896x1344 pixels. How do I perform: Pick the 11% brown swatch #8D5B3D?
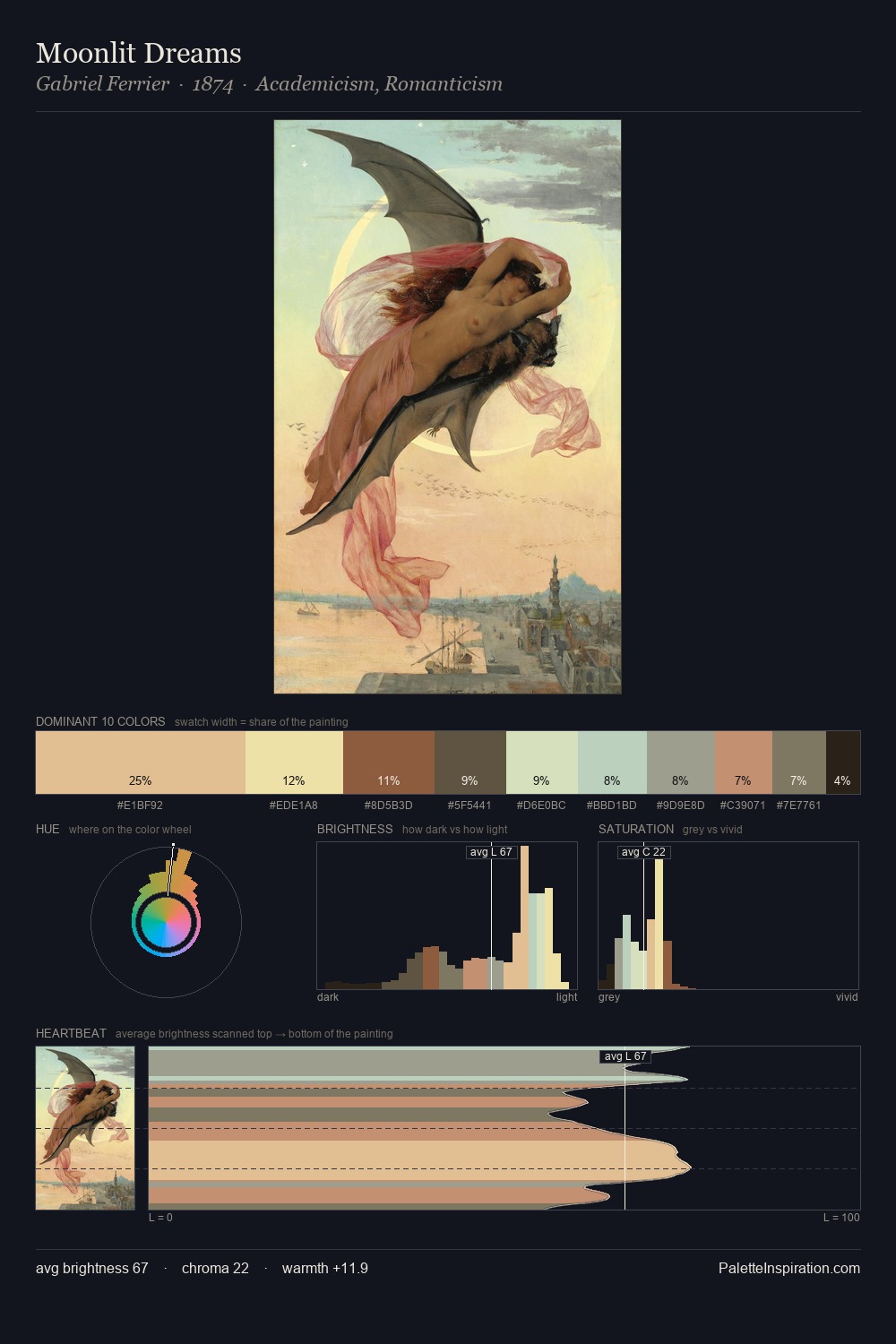click(389, 762)
